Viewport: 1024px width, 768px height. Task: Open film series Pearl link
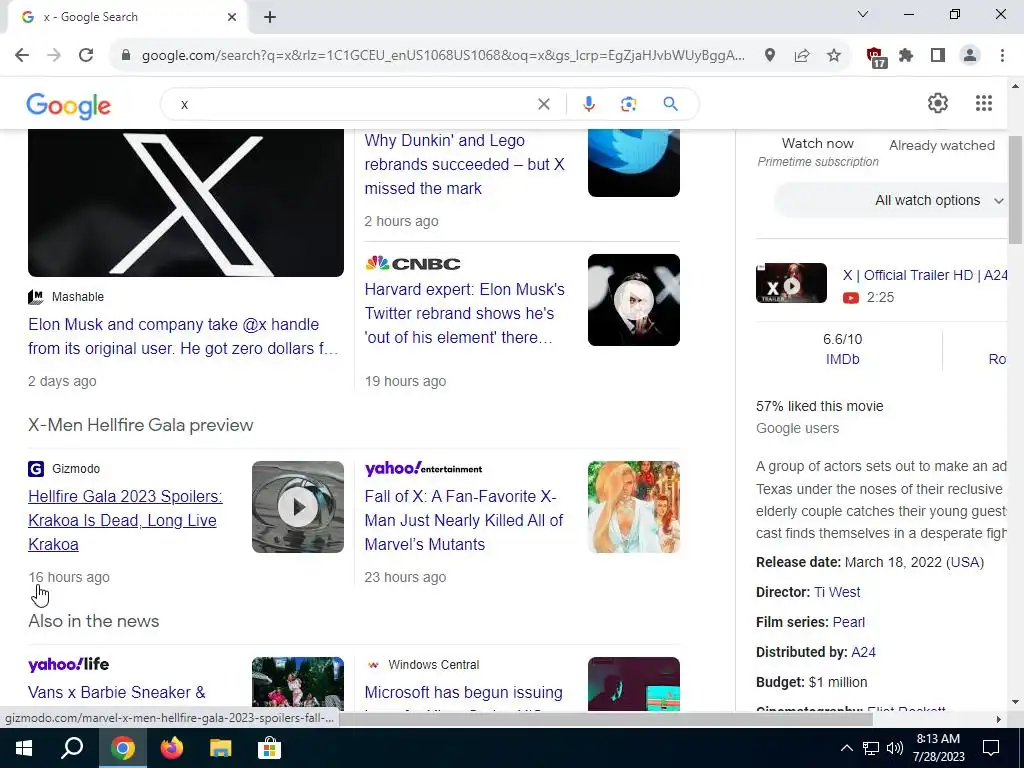(x=848, y=622)
